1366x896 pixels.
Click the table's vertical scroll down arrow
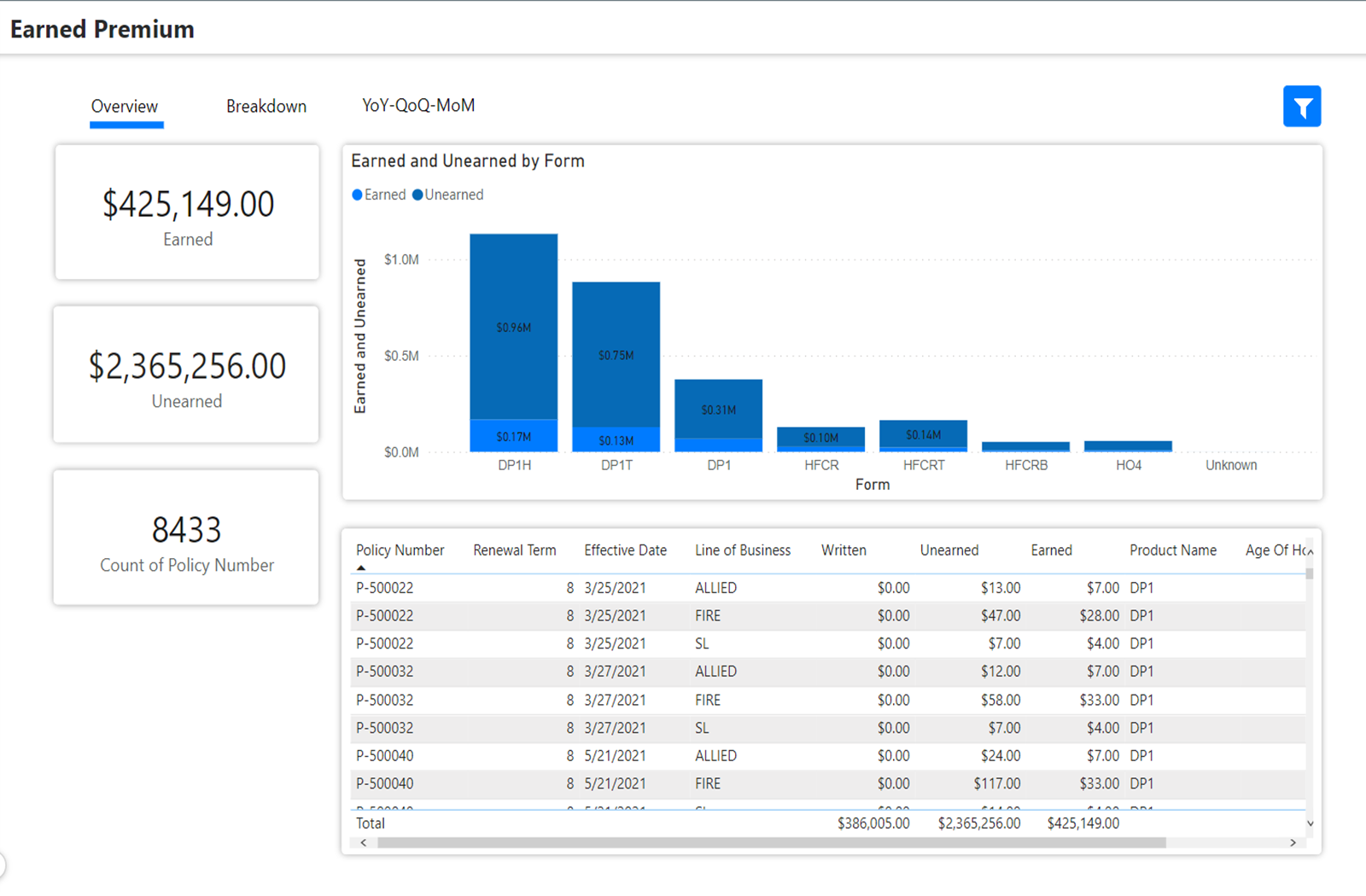click(x=1310, y=823)
